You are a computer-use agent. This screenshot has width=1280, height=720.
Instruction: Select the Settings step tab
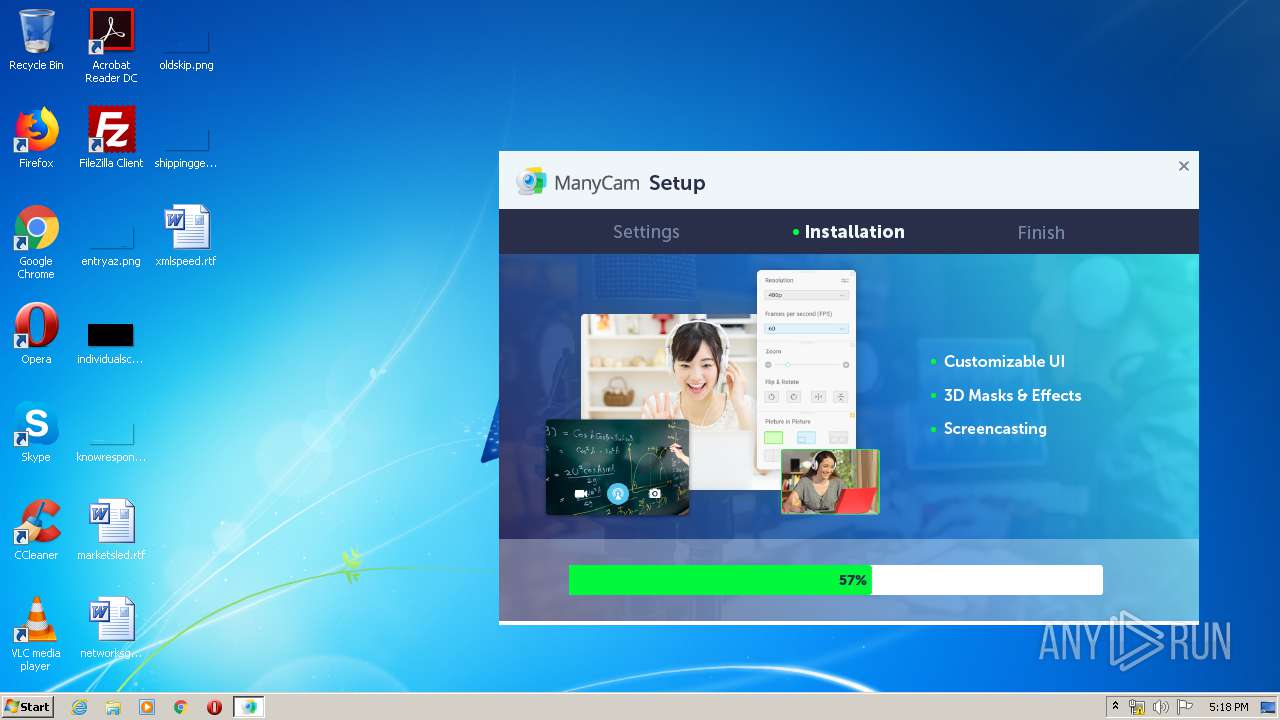[646, 232]
